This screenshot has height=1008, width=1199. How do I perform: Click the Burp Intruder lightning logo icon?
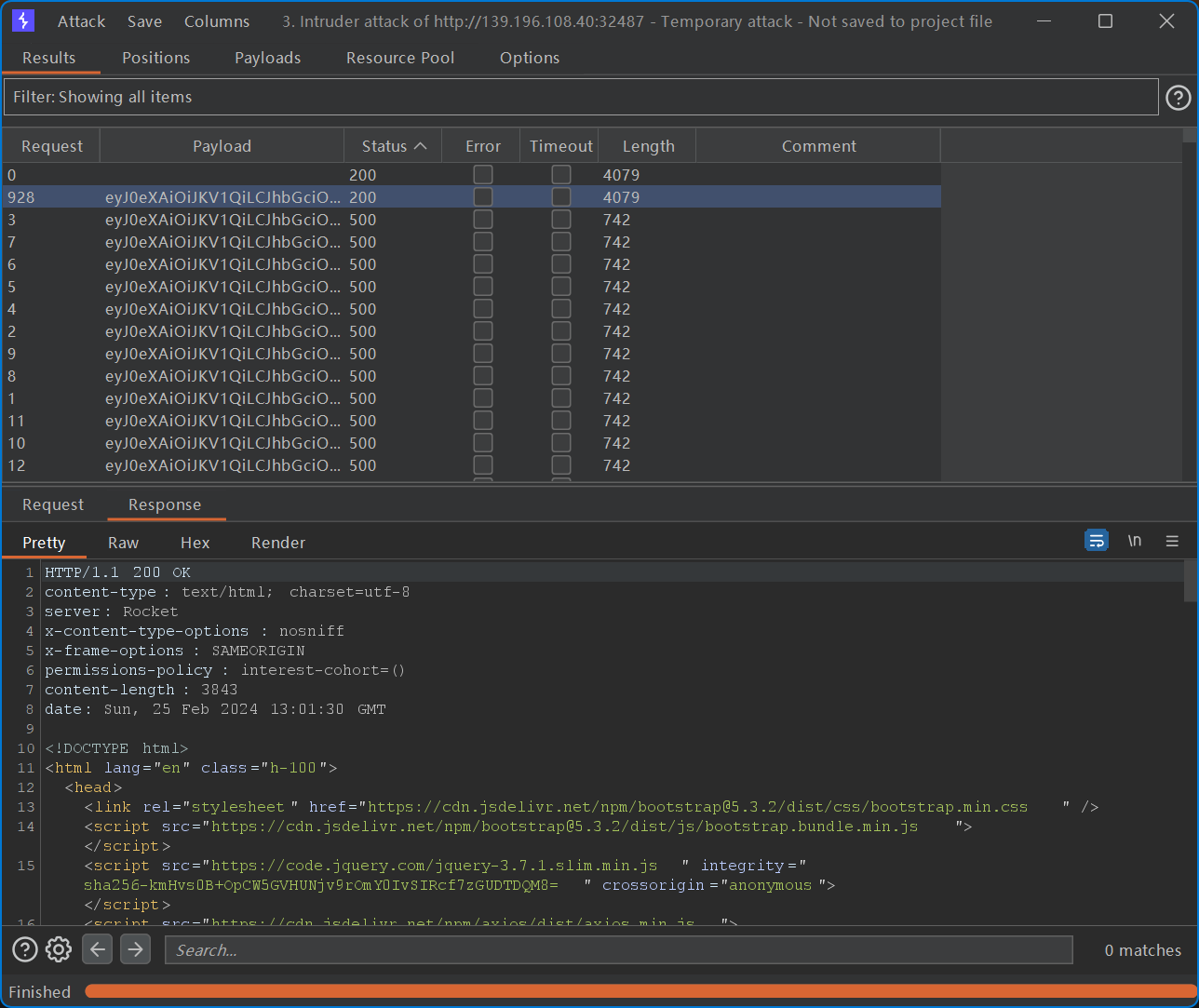pyautogui.click(x=23, y=20)
